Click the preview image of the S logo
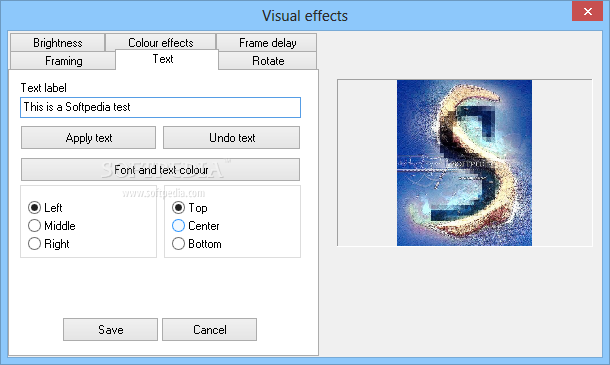610x365 pixels. [464, 163]
